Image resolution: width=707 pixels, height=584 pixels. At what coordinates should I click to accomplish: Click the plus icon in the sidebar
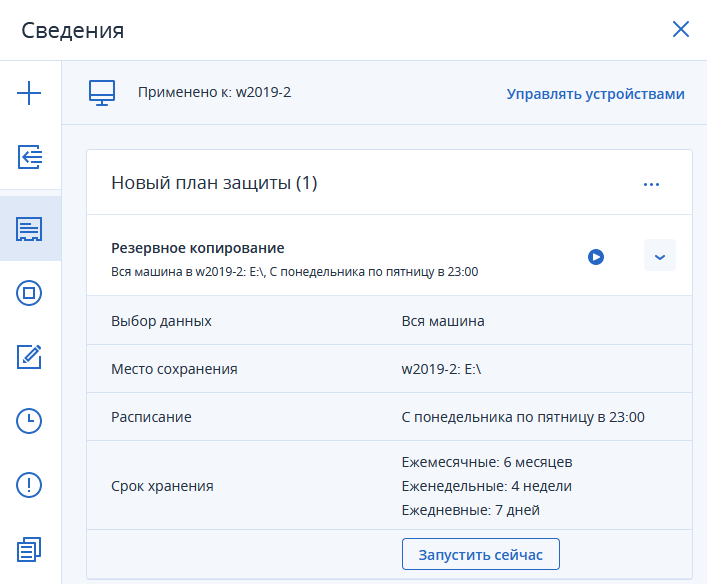click(29, 94)
